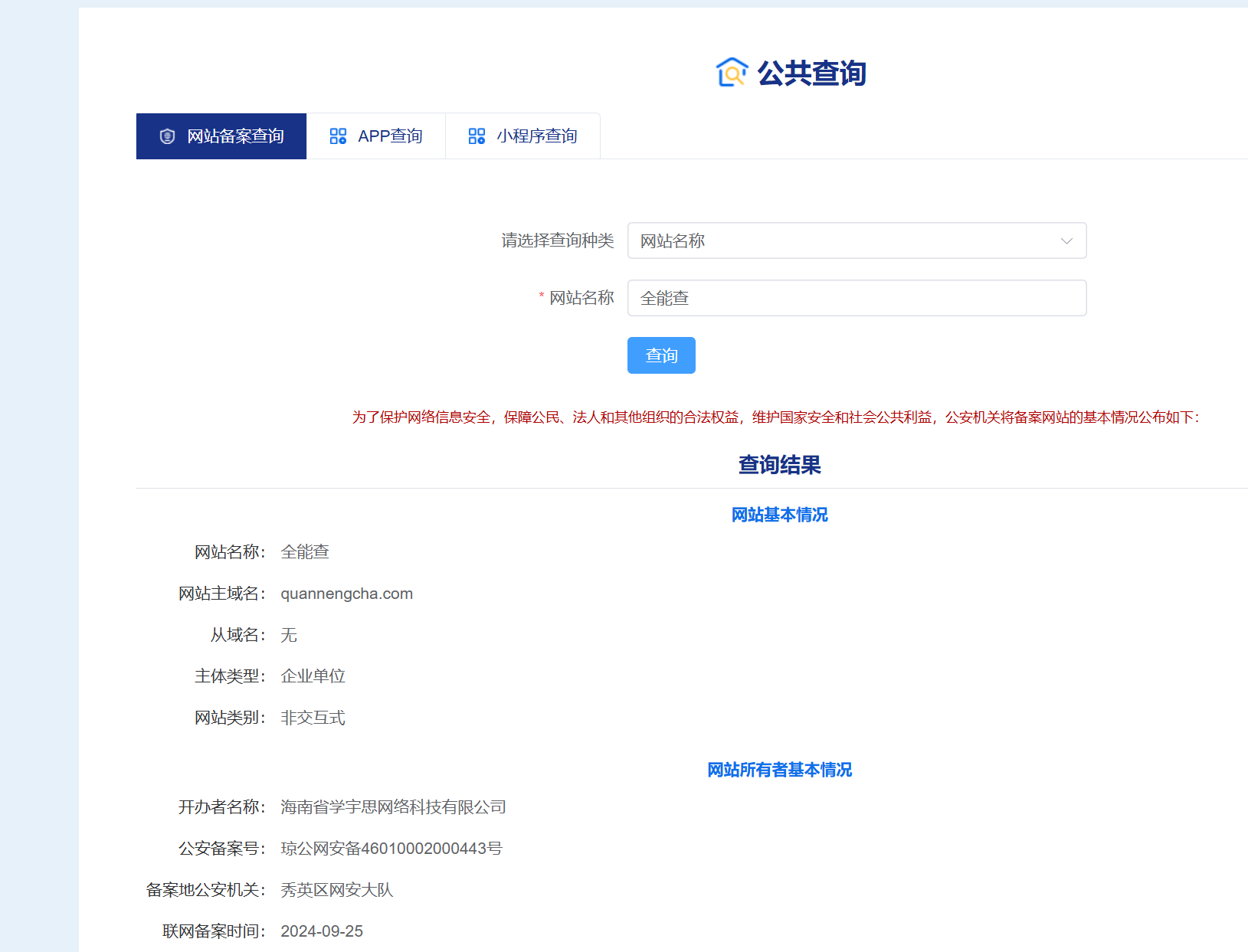1248x952 pixels.
Task: Click the 公安备案号 label
Action: point(222,849)
